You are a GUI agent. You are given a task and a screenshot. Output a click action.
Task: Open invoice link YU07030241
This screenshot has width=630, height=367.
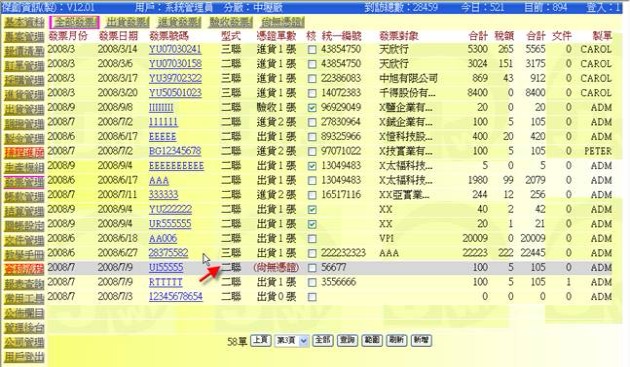pyautogui.click(x=175, y=50)
